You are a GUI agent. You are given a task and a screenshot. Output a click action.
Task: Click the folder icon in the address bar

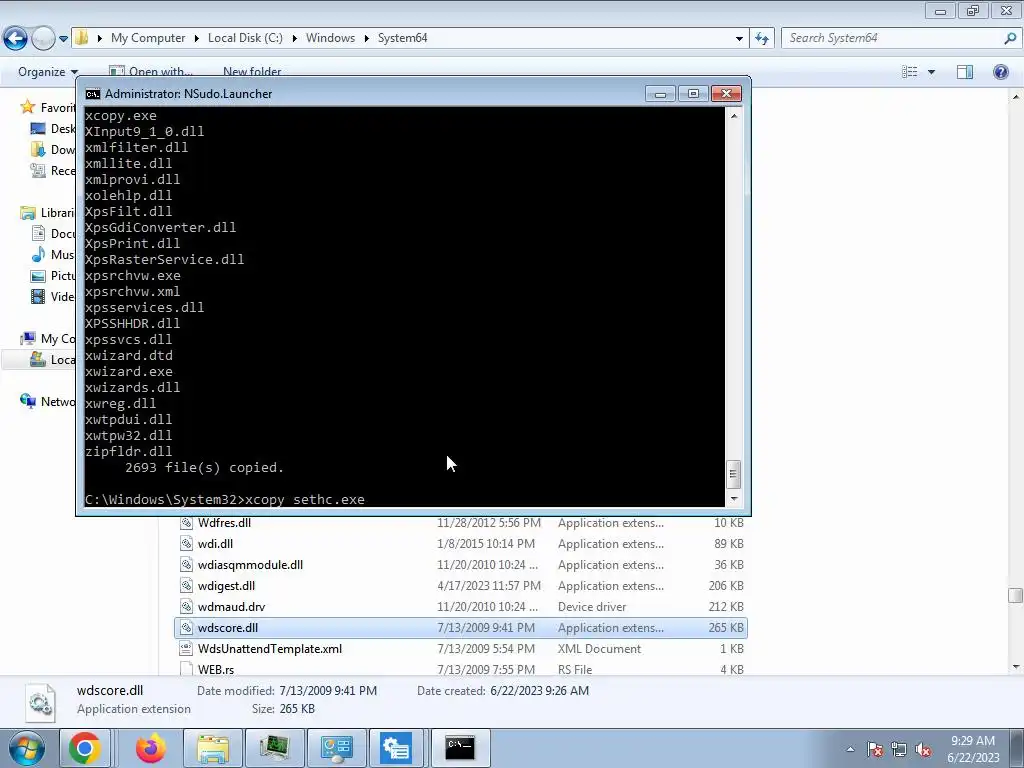point(82,37)
